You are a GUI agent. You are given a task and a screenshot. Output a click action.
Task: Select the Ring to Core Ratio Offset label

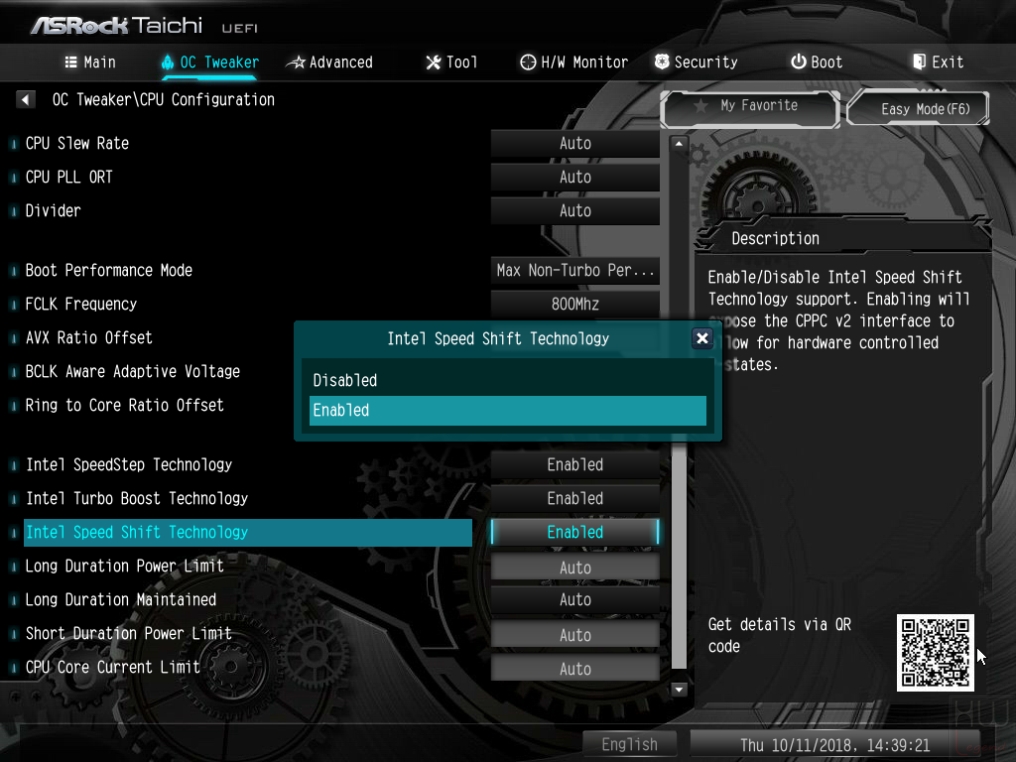[124, 405]
